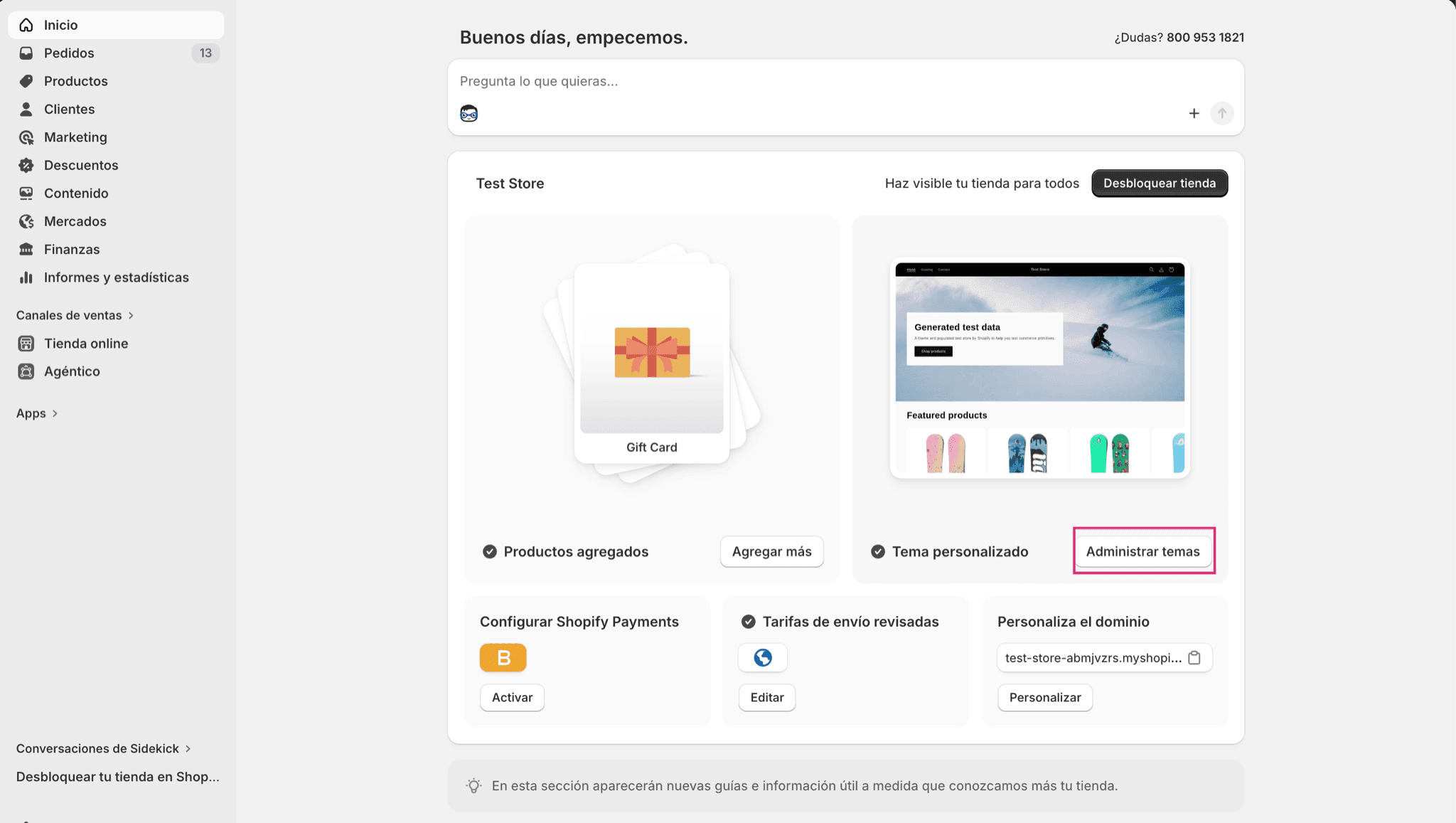The height and width of the screenshot is (823, 1456).
Task: Click the send arrow icon in prompt box
Action: tap(1222, 113)
